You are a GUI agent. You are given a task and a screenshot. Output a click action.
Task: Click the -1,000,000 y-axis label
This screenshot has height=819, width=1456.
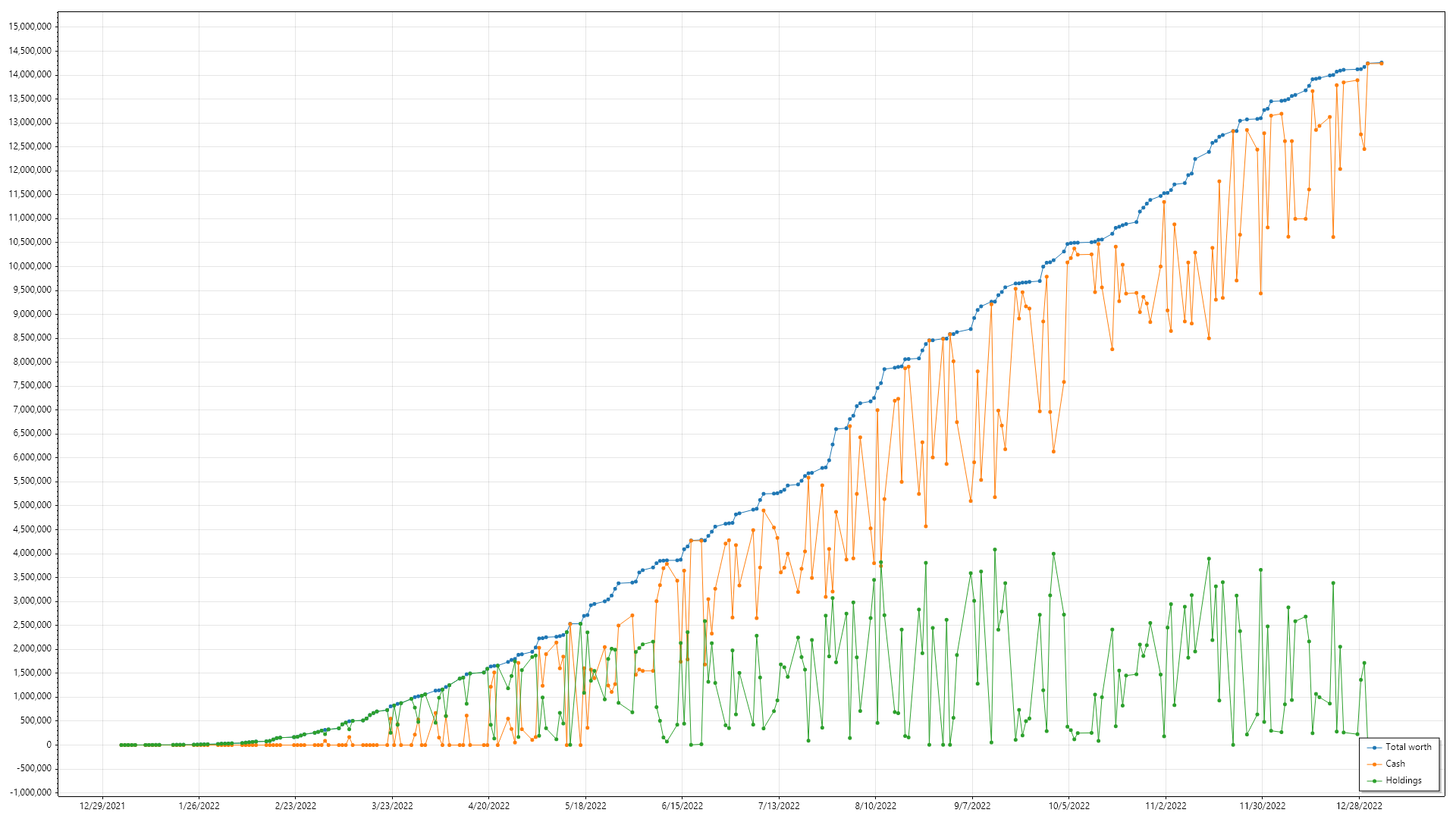coord(31,792)
